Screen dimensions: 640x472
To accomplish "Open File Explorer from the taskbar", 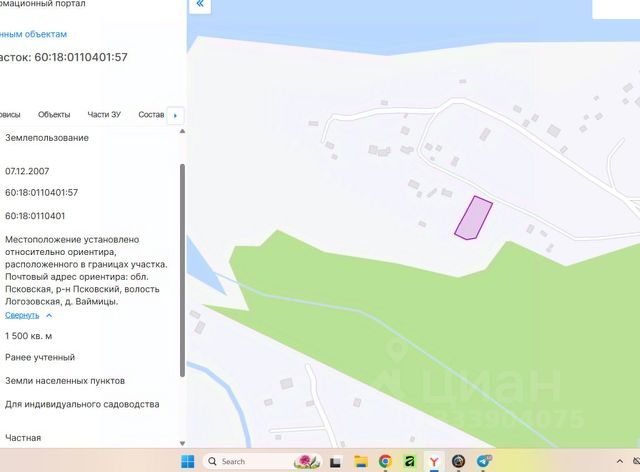I will (x=361, y=461).
